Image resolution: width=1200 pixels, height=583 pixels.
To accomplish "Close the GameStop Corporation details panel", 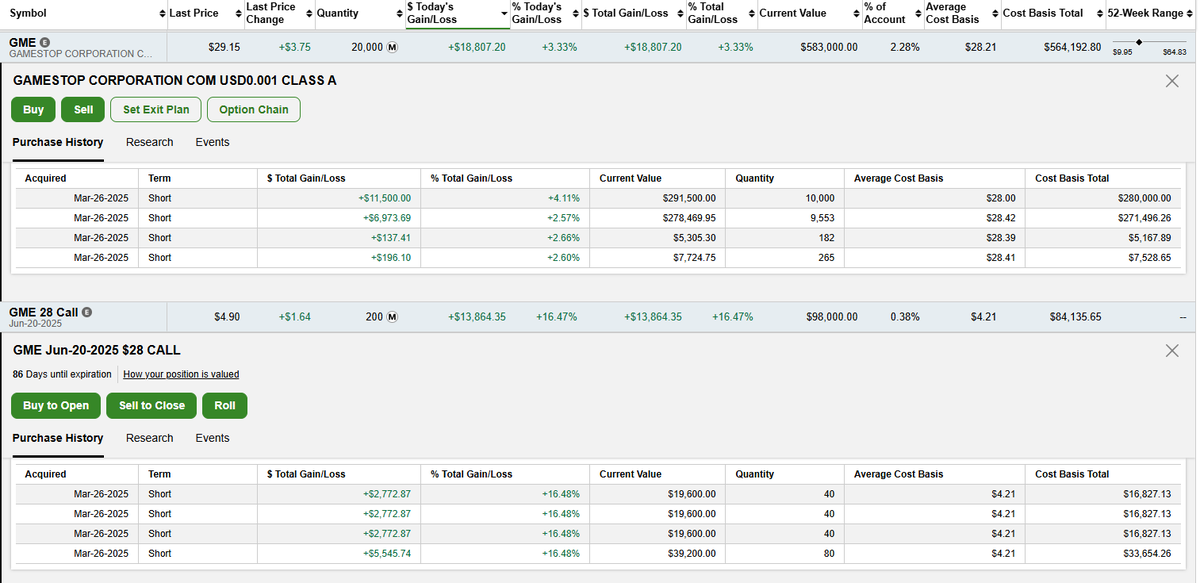I will (1172, 81).
